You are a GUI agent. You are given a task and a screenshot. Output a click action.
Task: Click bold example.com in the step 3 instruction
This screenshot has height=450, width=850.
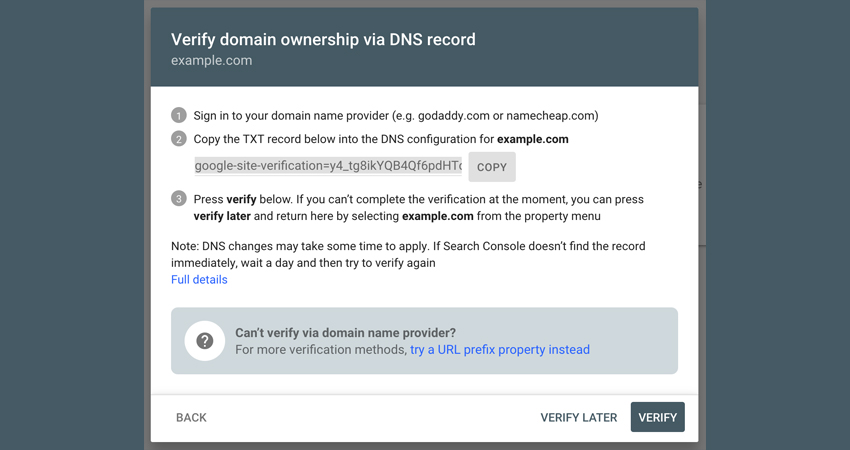437,216
